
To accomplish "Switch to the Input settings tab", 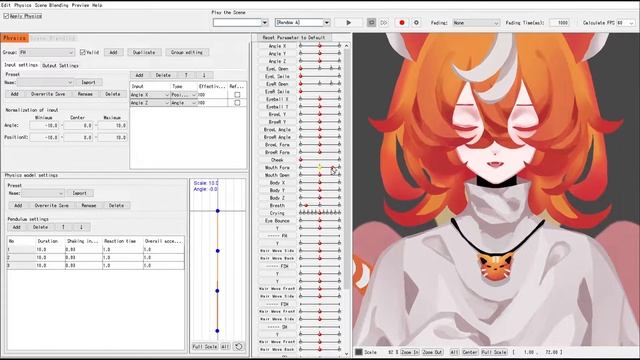I will click(21, 65).
